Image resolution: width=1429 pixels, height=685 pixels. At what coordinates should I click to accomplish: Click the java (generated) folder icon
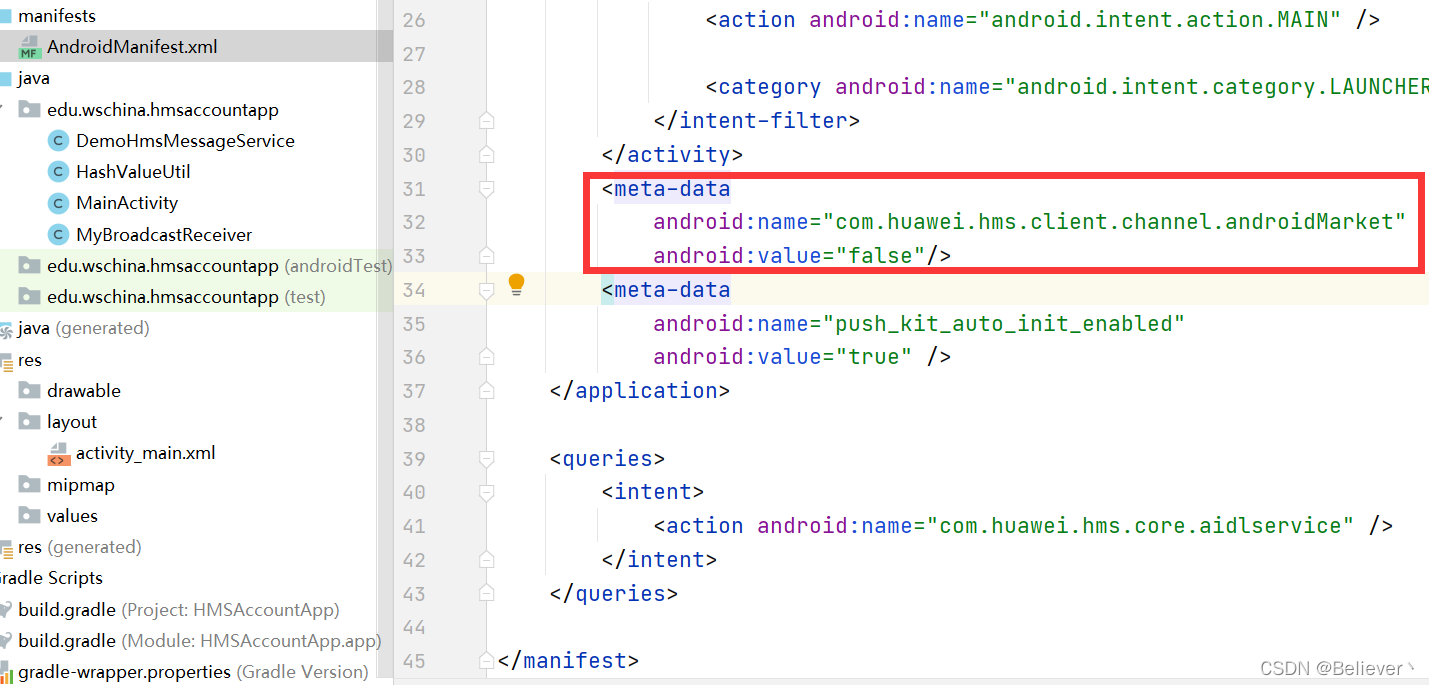tap(5, 328)
